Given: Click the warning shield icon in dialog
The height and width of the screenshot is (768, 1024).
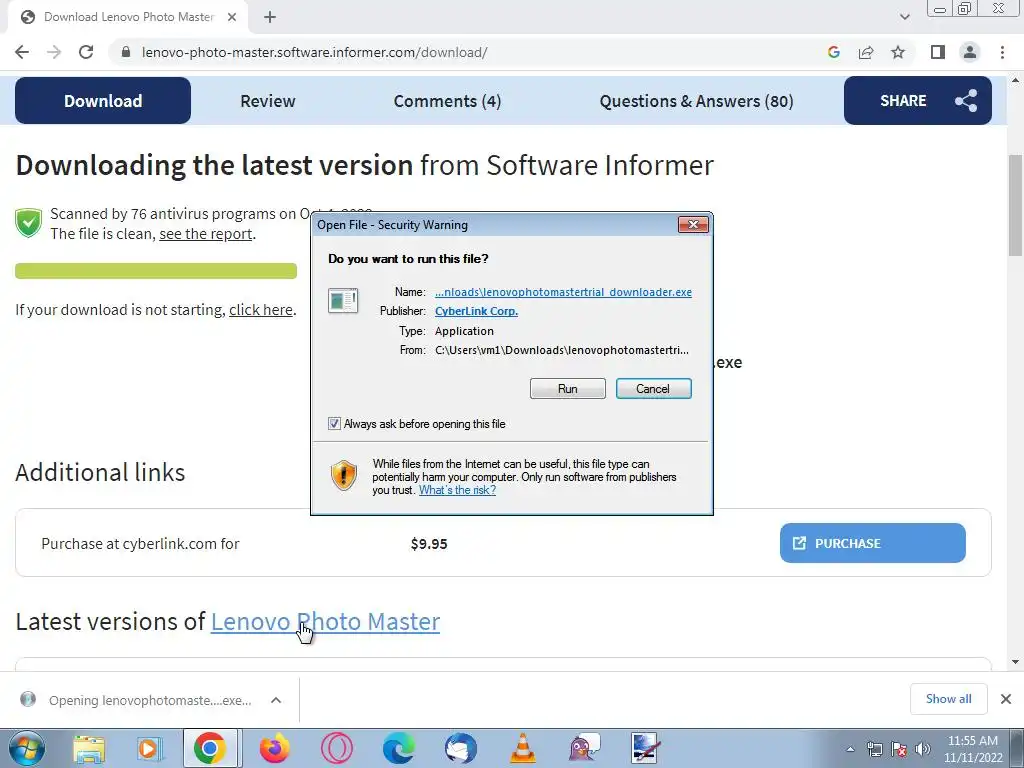Looking at the screenshot, I should (344, 475).
